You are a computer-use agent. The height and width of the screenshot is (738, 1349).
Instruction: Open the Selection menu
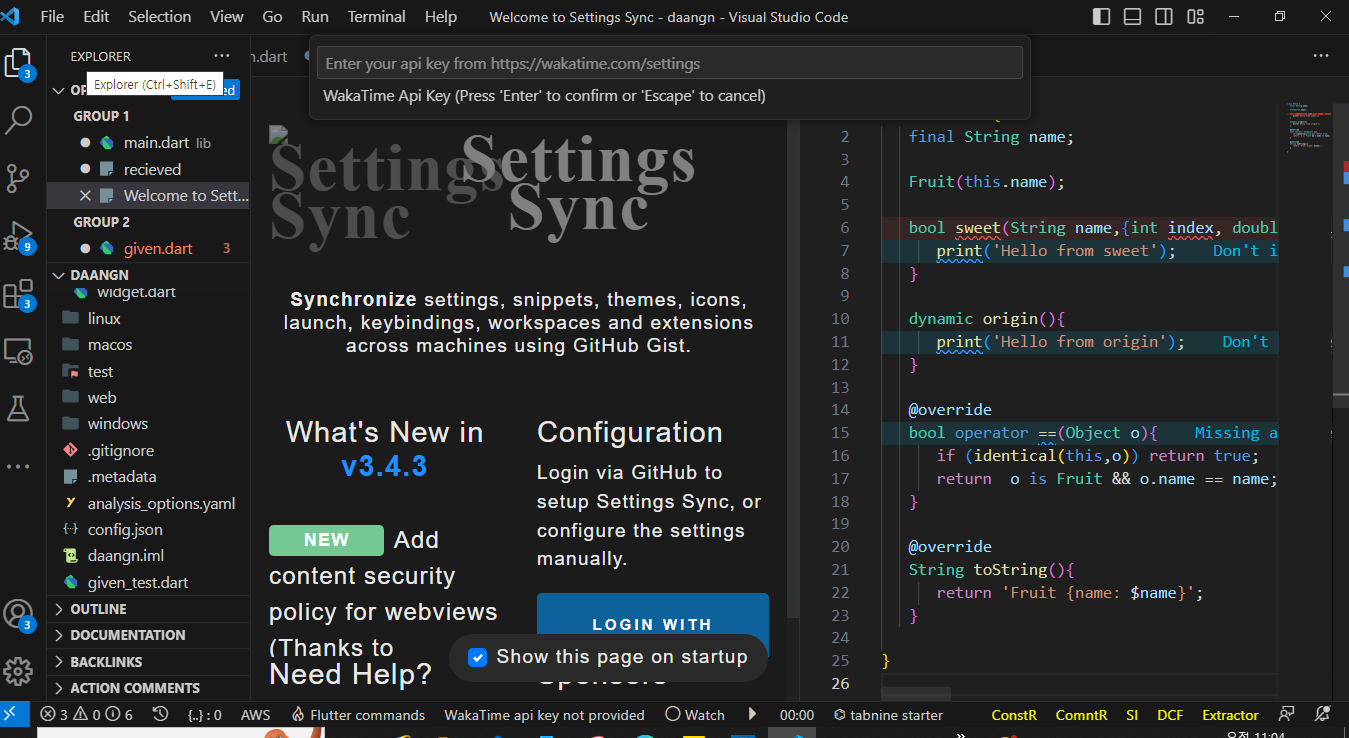pyautogui.click(x=160, y=17)
